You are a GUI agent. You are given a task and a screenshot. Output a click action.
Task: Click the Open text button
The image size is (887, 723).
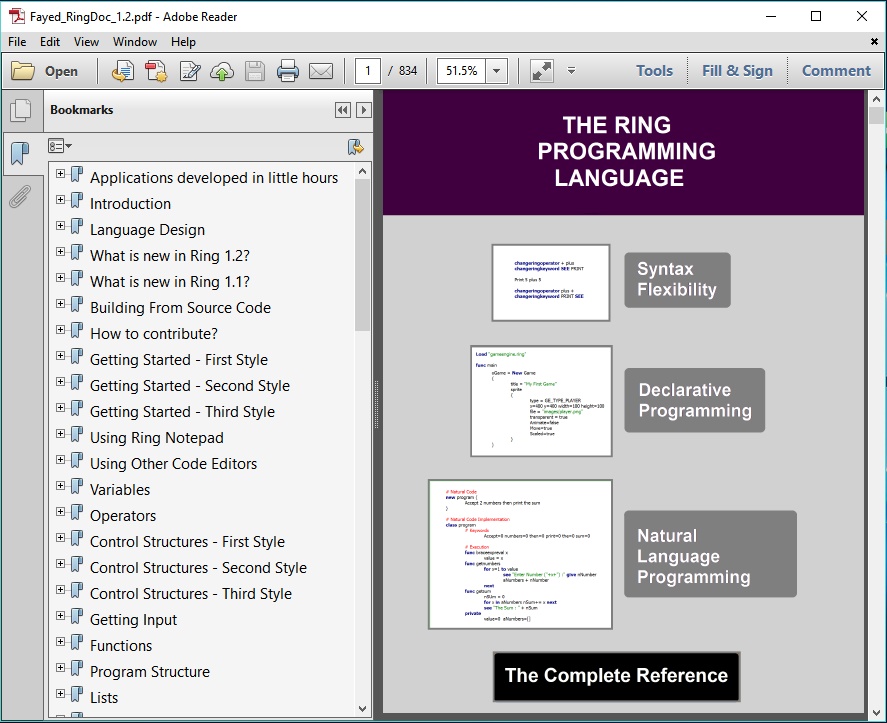[61, 71]
